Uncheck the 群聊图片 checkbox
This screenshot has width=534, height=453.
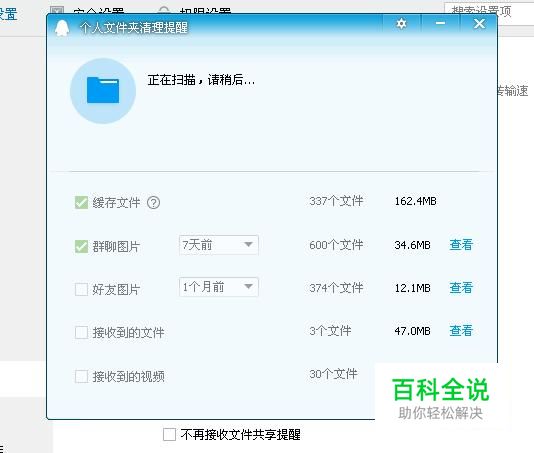tap(81, 246)
